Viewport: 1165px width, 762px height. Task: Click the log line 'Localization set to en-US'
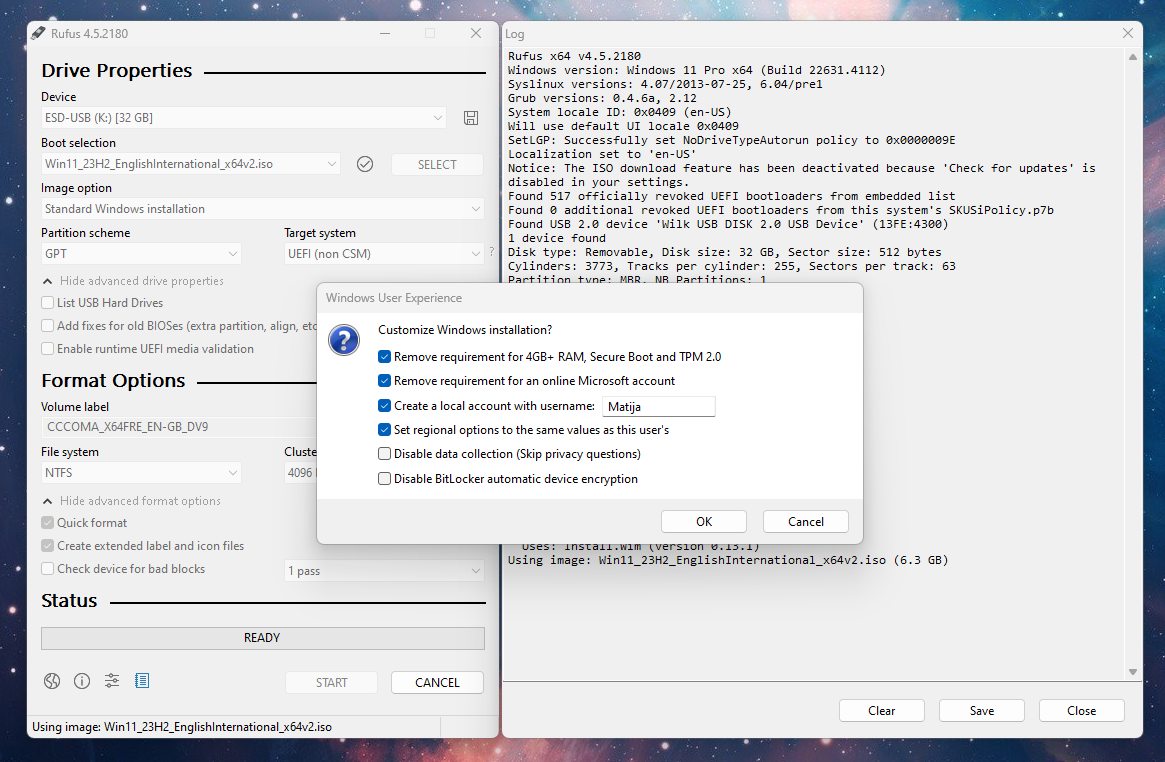[x=602, y=154]
